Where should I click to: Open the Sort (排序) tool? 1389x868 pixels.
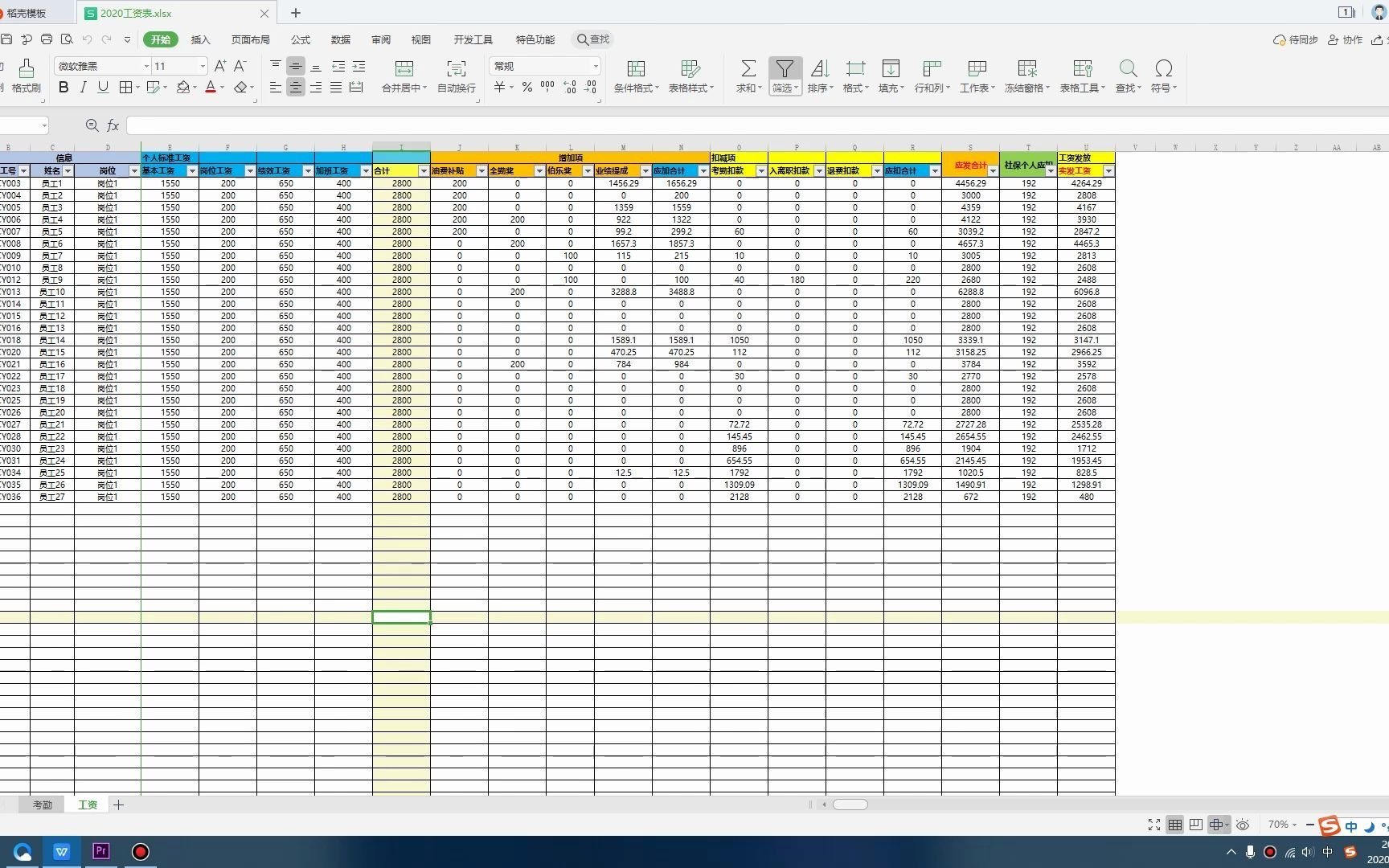[x=820, y=76]
